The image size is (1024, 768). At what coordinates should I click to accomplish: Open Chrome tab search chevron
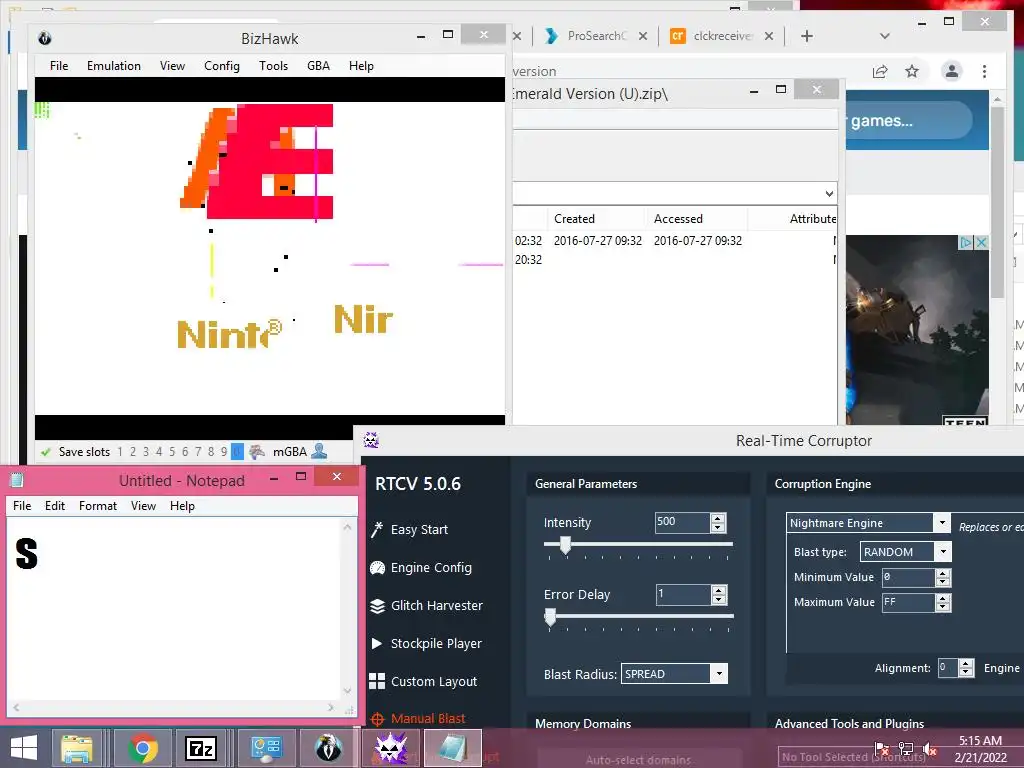[885, 36]
